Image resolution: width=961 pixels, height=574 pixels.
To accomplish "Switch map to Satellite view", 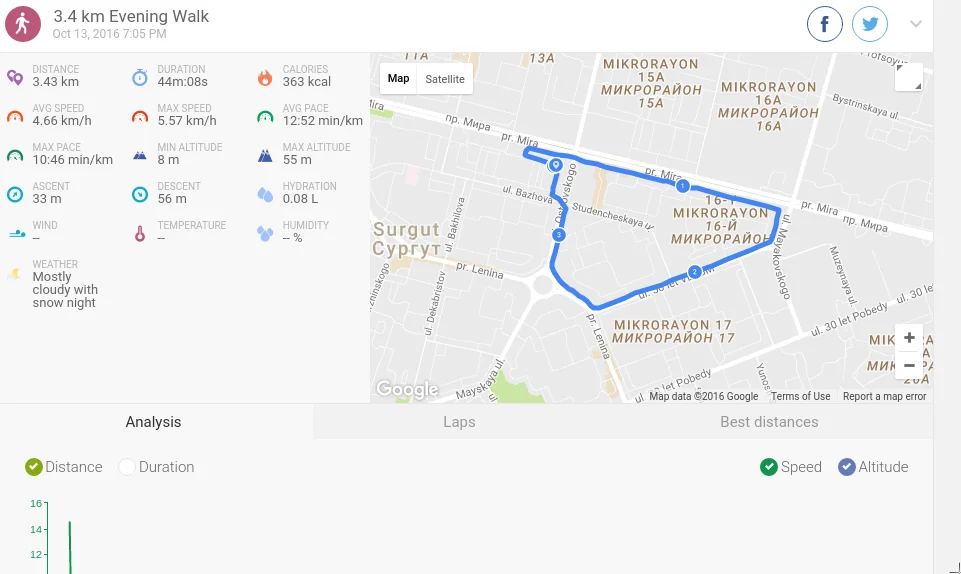I will point(445,79).
